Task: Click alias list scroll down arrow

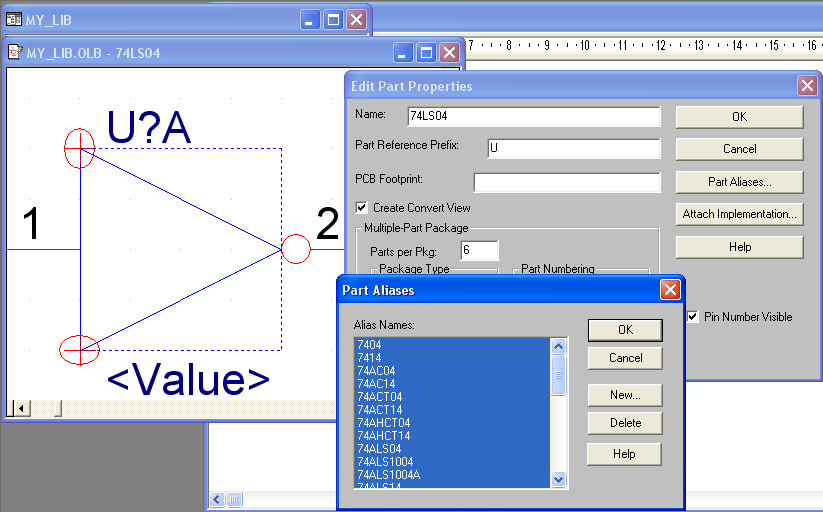Action: pyautogui.click(x=558, y=479)
